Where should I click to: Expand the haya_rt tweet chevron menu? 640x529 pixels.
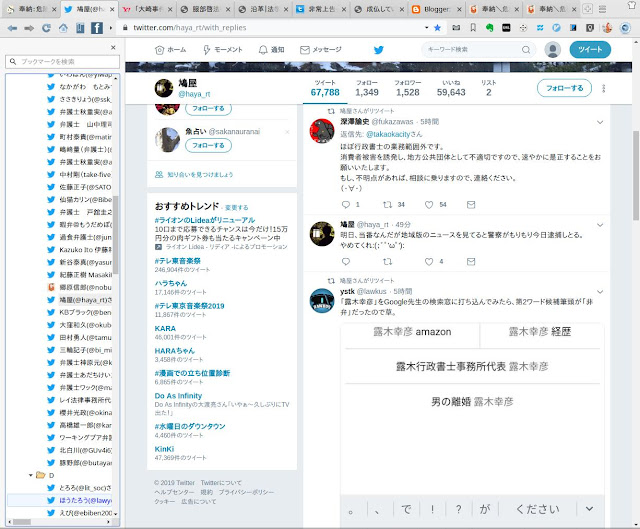[x=600, y=225]
